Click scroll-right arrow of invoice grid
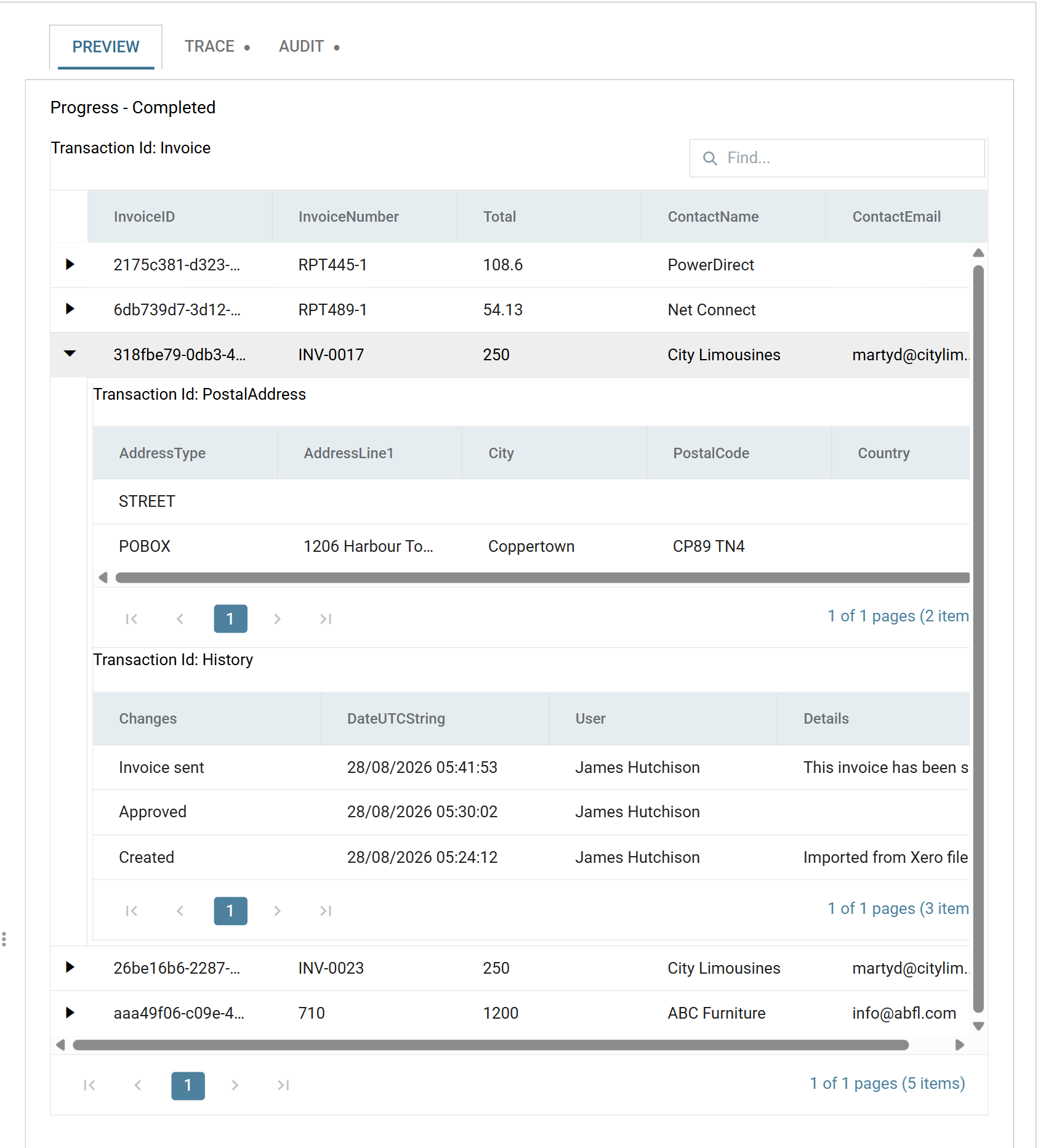The width and height of the screenshot is (1038, 1148). [959, 1045]
